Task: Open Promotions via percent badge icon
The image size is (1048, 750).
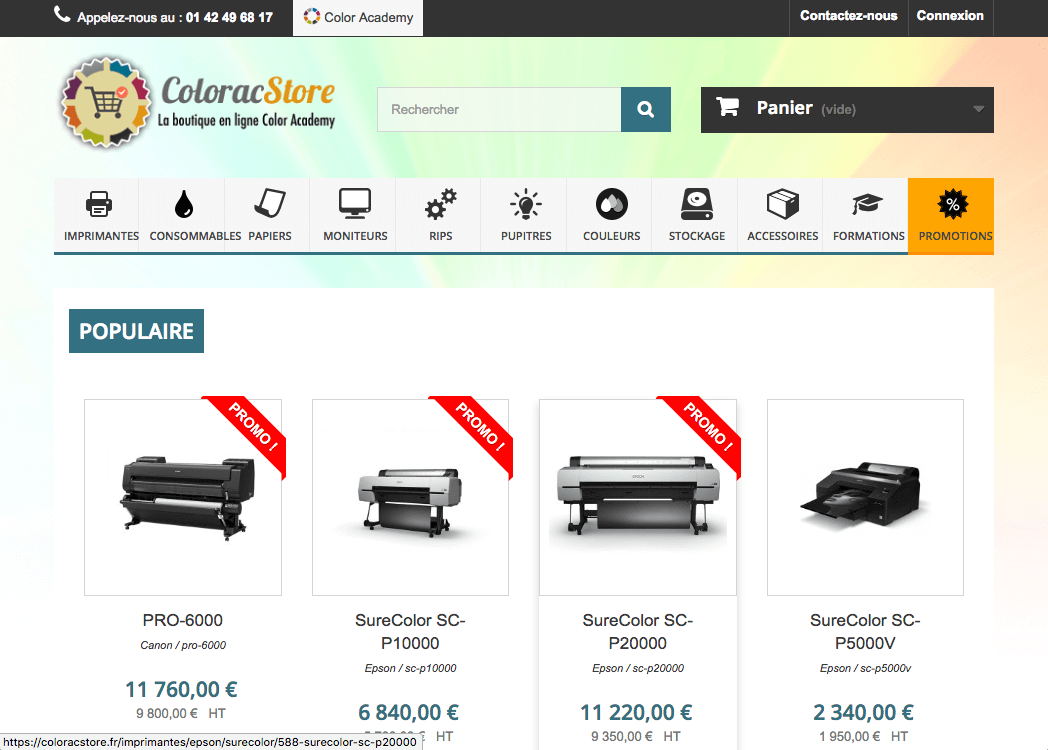Action: tap(953, 204)
